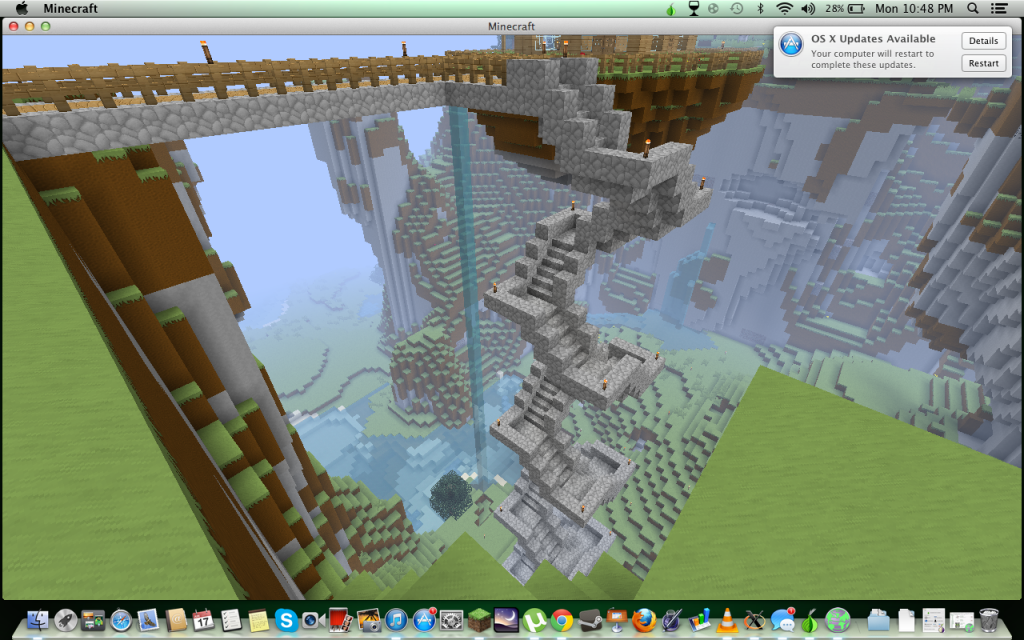Launch Skype from the Dock
This screenshot has width=1024, height=640.
click(x=286, y=620)
